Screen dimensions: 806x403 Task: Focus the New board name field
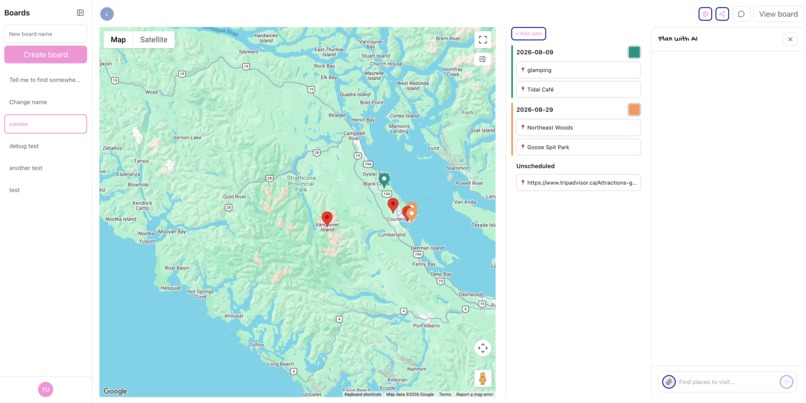[x=46, y=34]
